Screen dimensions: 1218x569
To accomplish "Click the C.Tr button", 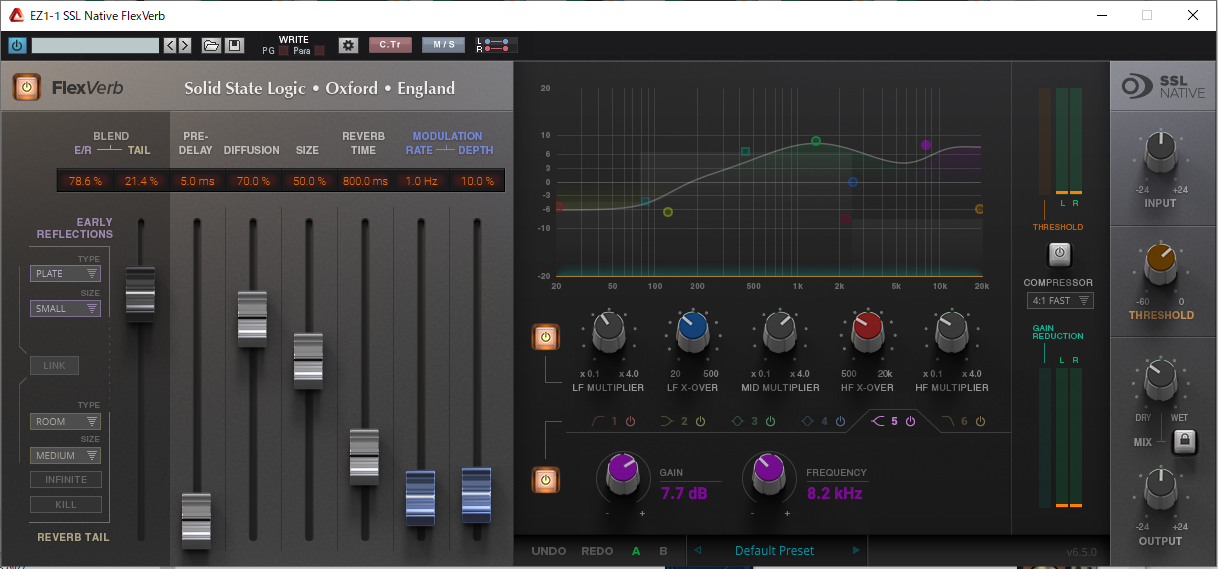I will click(x=390, y=45).
